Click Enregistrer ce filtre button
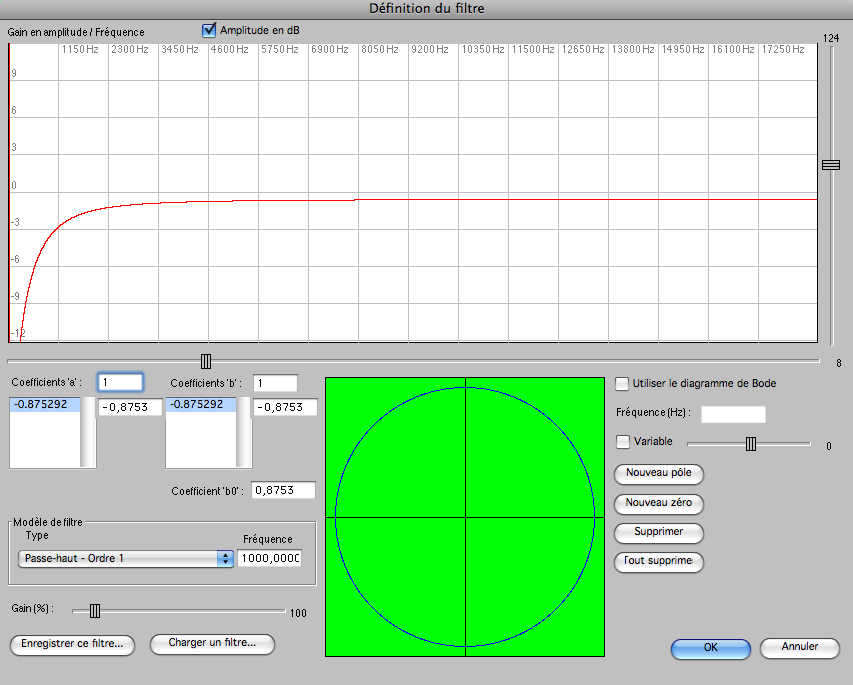 click(x=72, y=644)
